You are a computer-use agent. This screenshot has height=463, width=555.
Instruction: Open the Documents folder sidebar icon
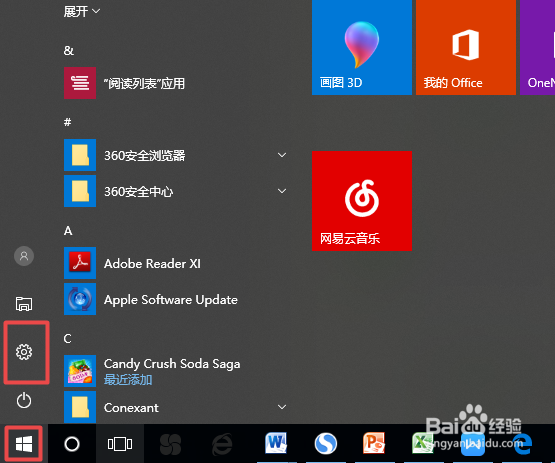pyautogui.click(x=24, y=304)
